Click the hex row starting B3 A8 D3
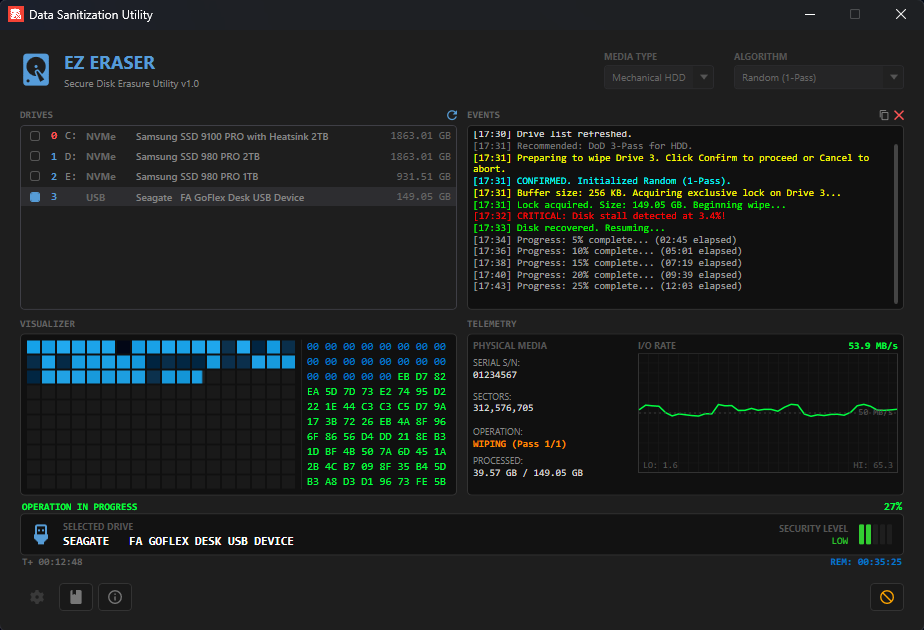The image size is (924, 630). 377,481
